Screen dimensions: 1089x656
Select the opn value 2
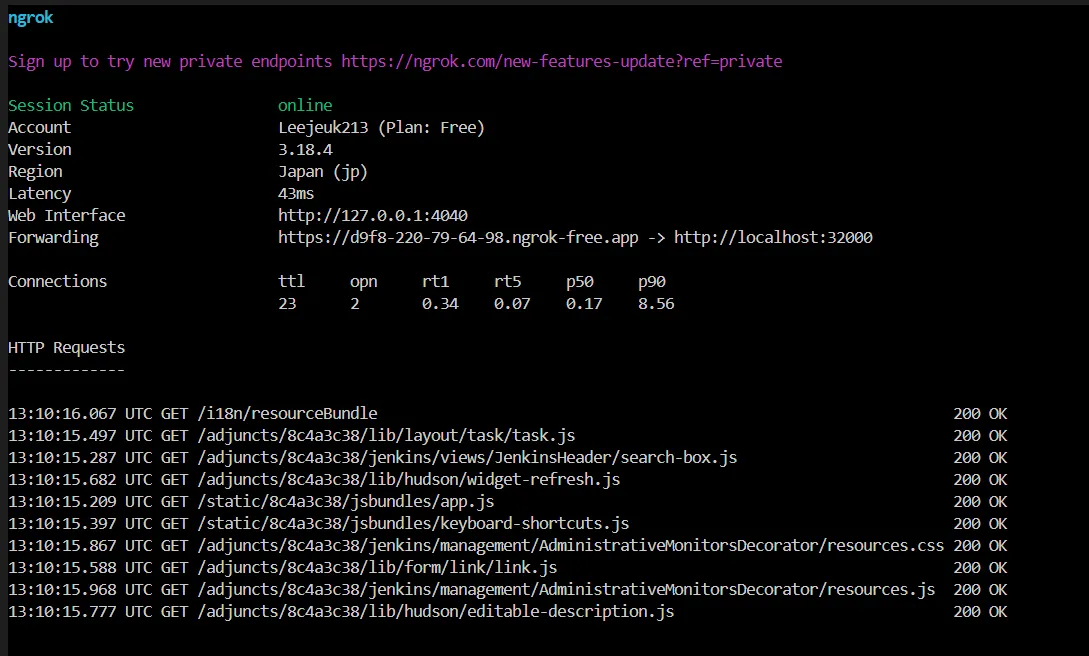354,304
